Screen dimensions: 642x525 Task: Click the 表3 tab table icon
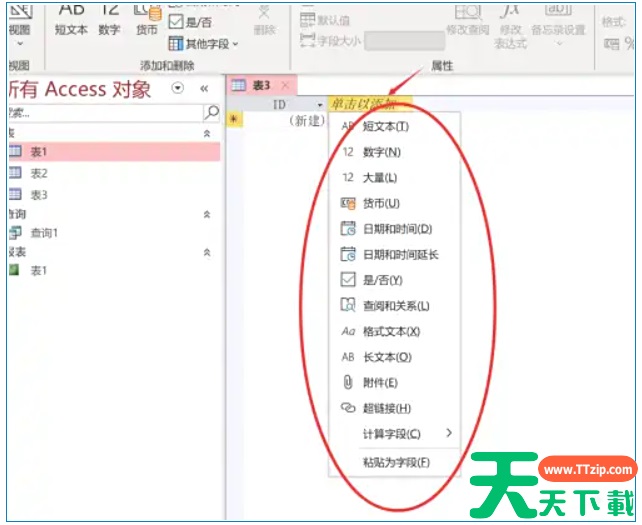point(238,86)
